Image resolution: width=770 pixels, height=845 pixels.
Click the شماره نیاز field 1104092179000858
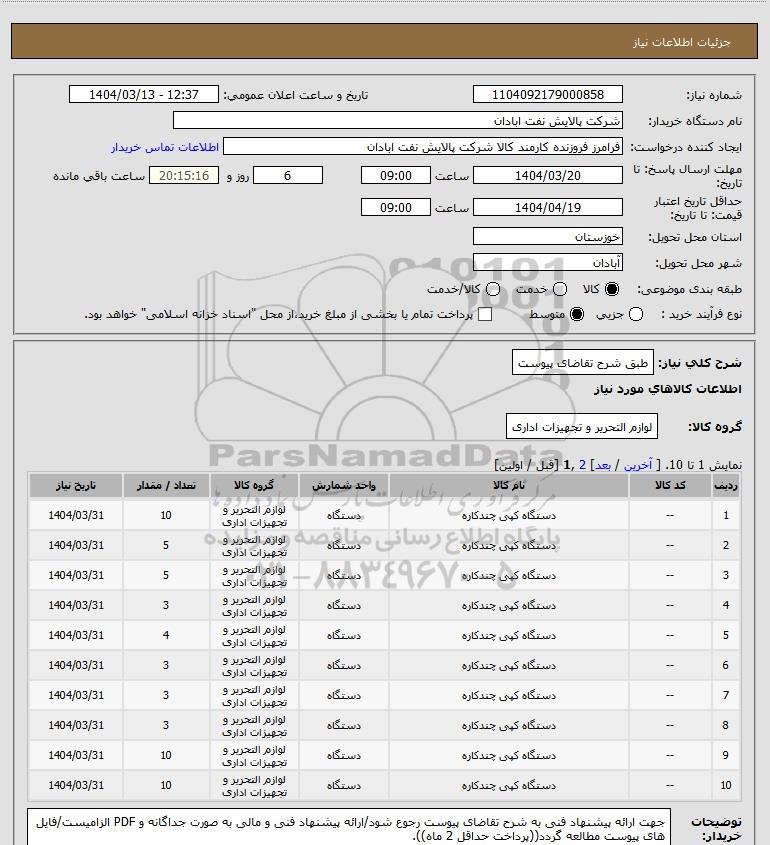pos(547,94)
